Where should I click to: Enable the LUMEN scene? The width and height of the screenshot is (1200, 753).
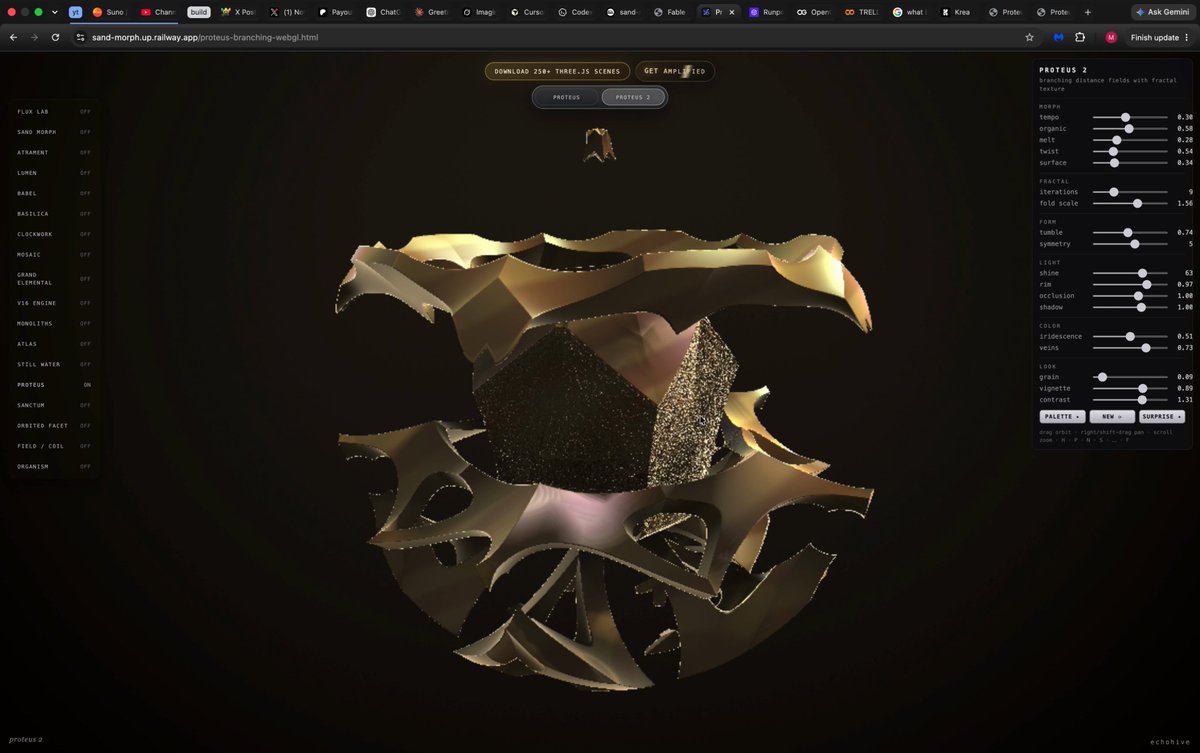(54, 173)
